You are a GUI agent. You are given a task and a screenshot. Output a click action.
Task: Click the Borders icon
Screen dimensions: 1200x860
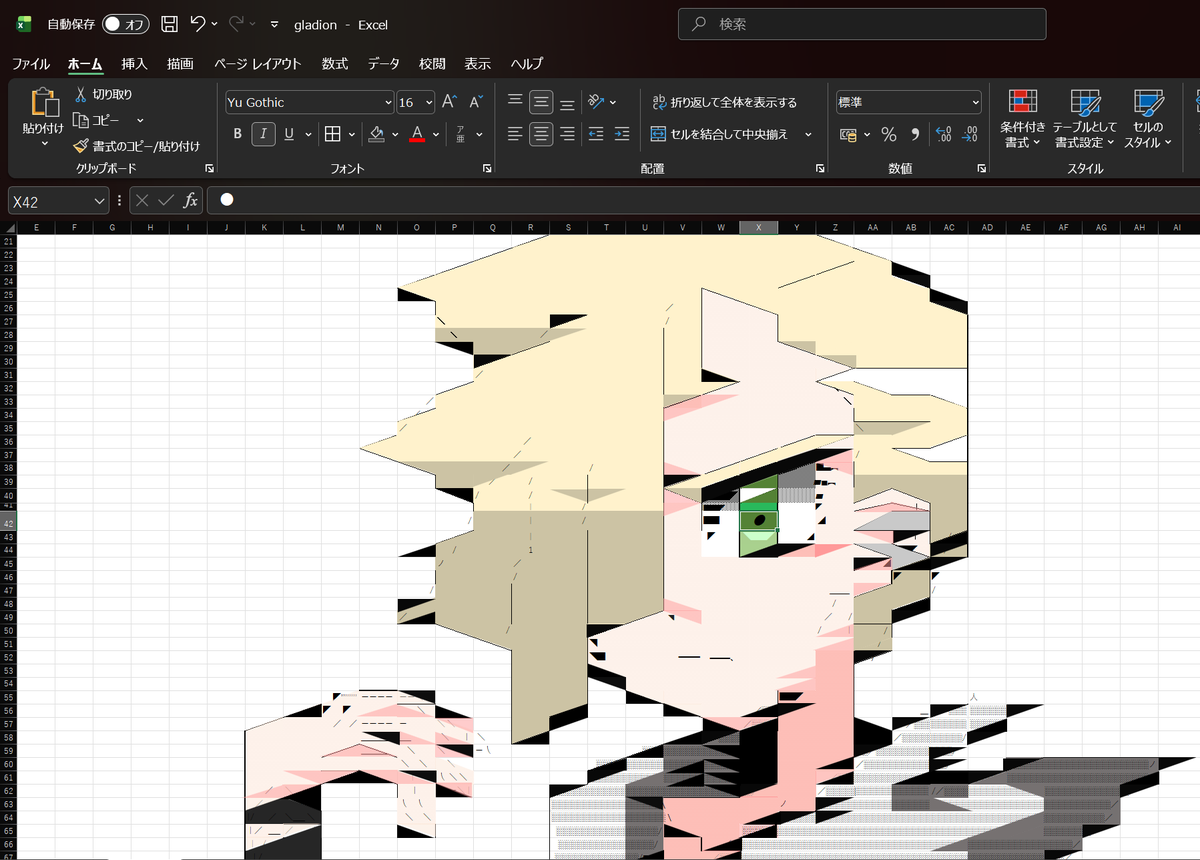[333, 134]
